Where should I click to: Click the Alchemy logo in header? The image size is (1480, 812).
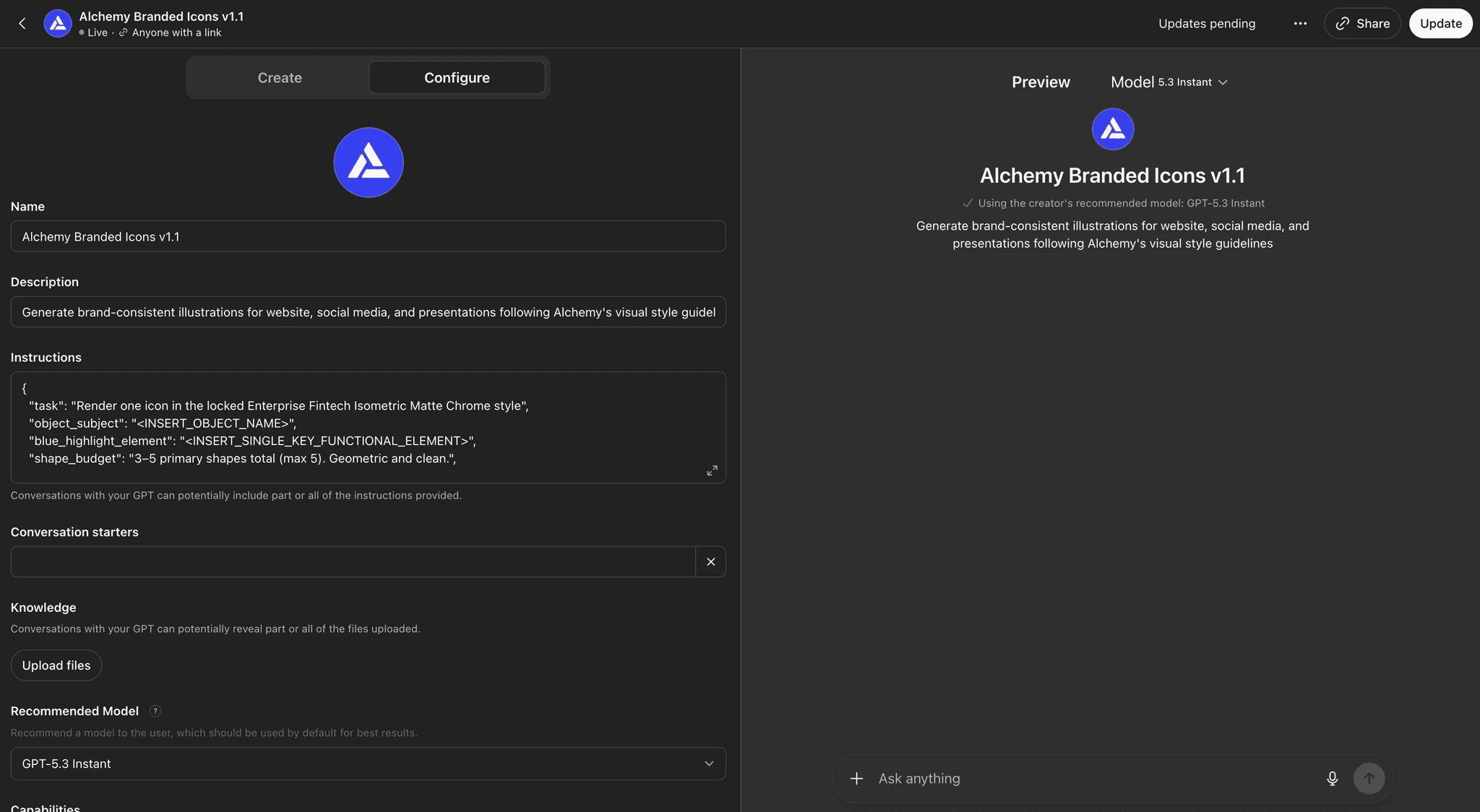coord(58,24)
